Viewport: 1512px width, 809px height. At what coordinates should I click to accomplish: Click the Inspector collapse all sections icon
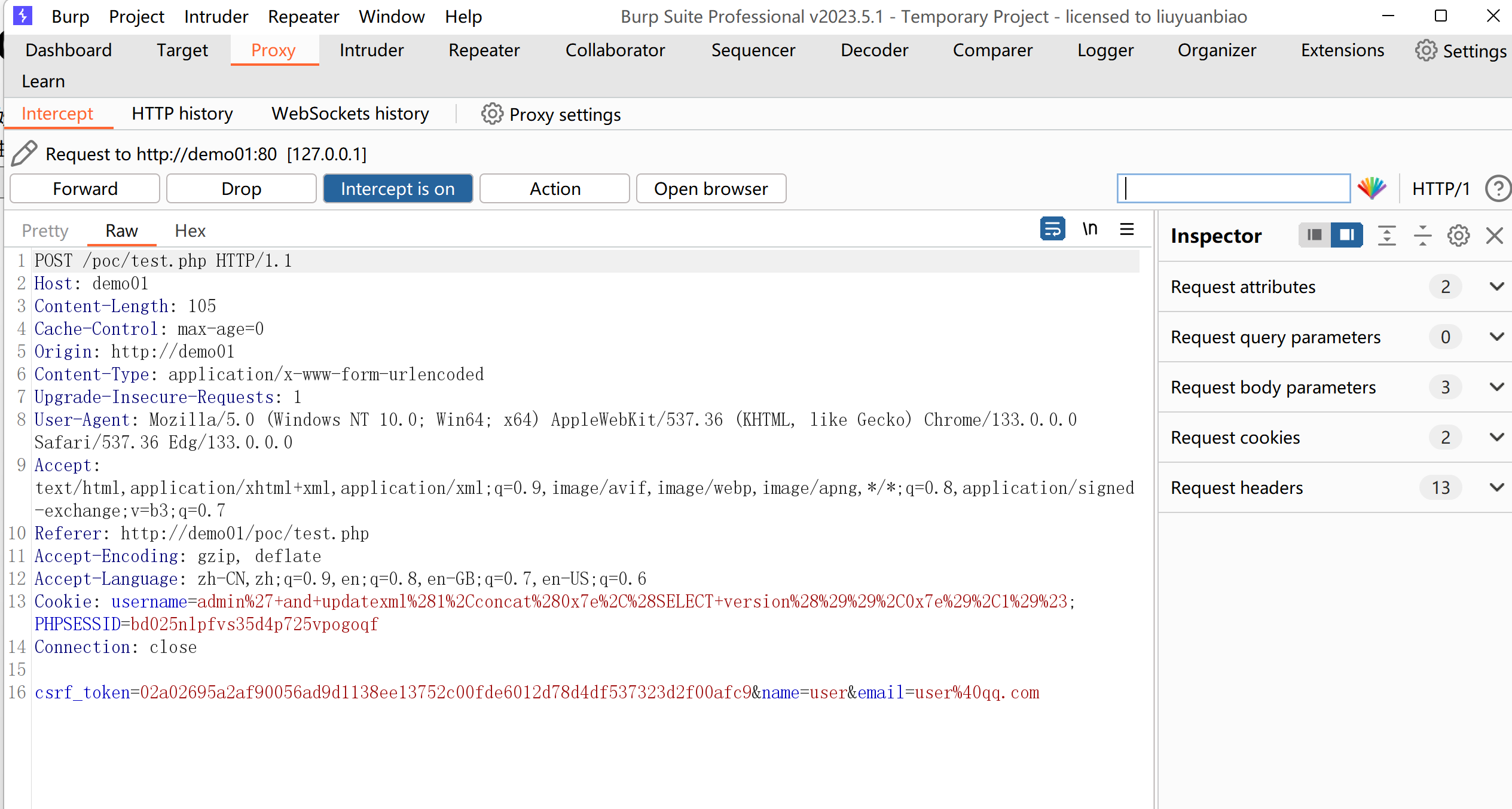pyautogui.click(x=1423, y=236)
